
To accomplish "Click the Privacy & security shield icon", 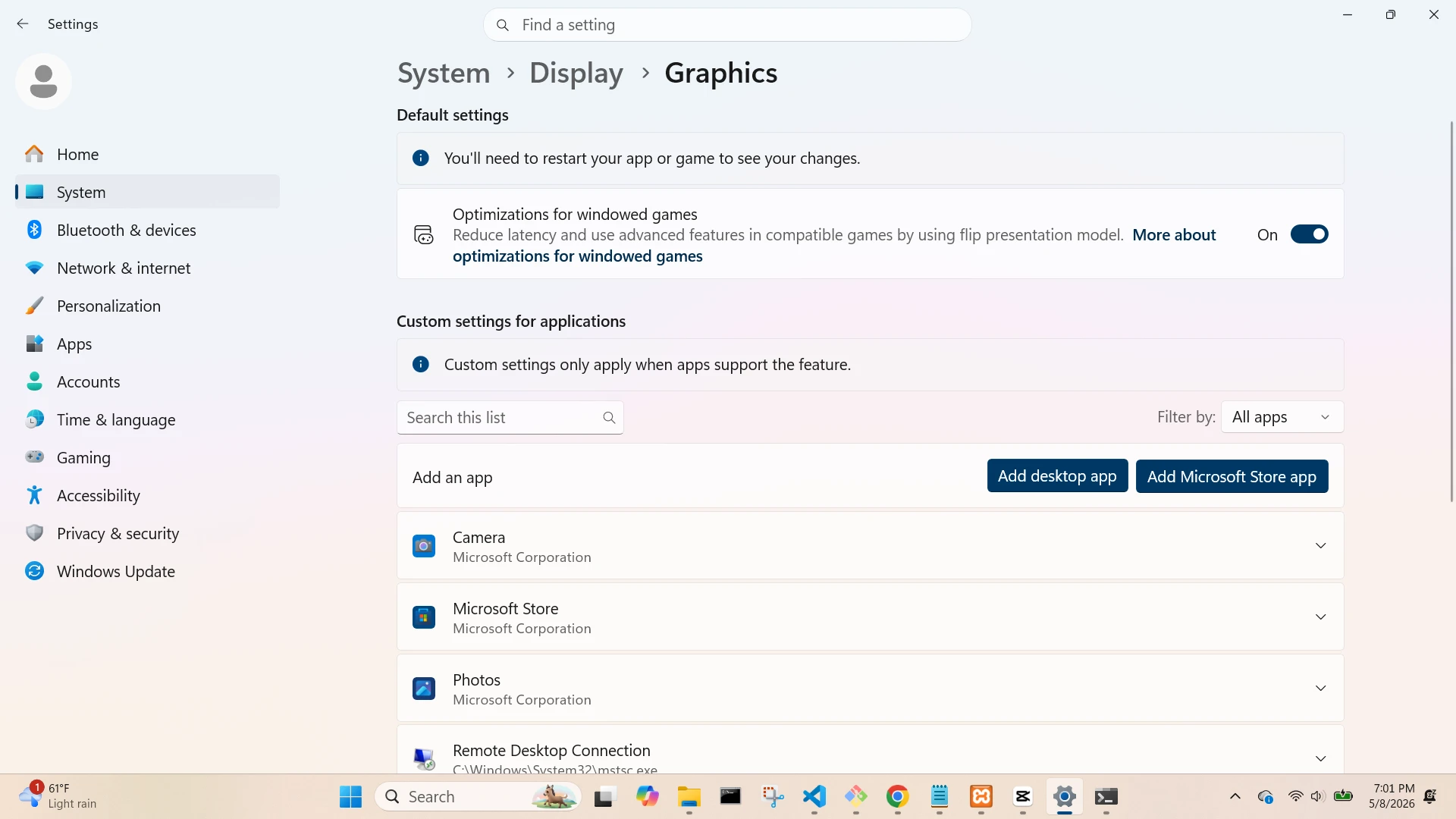I will click(34, 533).
